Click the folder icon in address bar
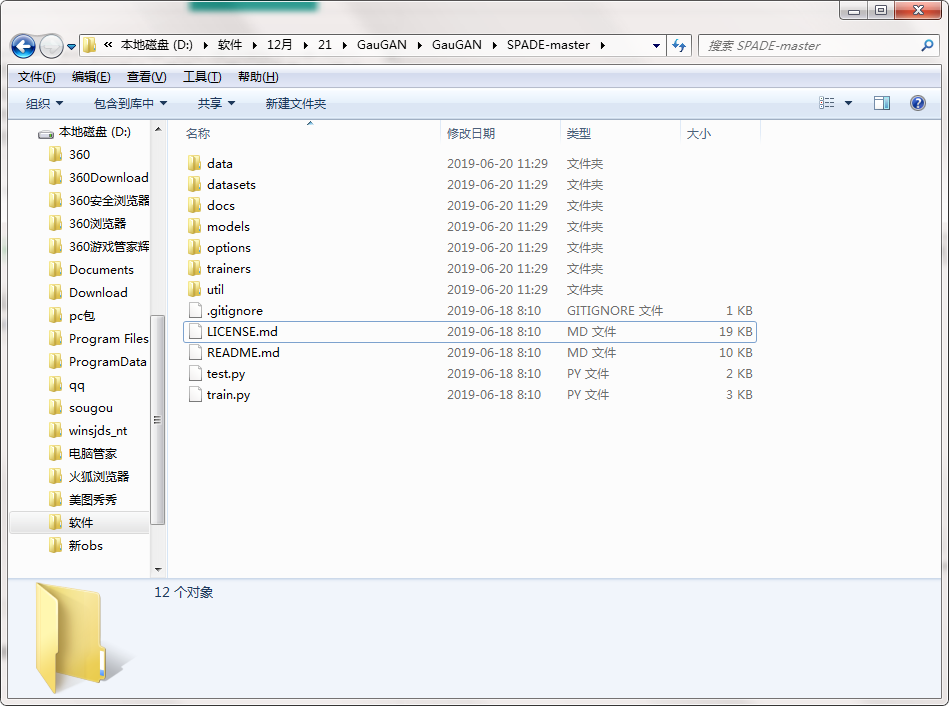The height and width of the screenshot is (706, 949). (90, 45)
